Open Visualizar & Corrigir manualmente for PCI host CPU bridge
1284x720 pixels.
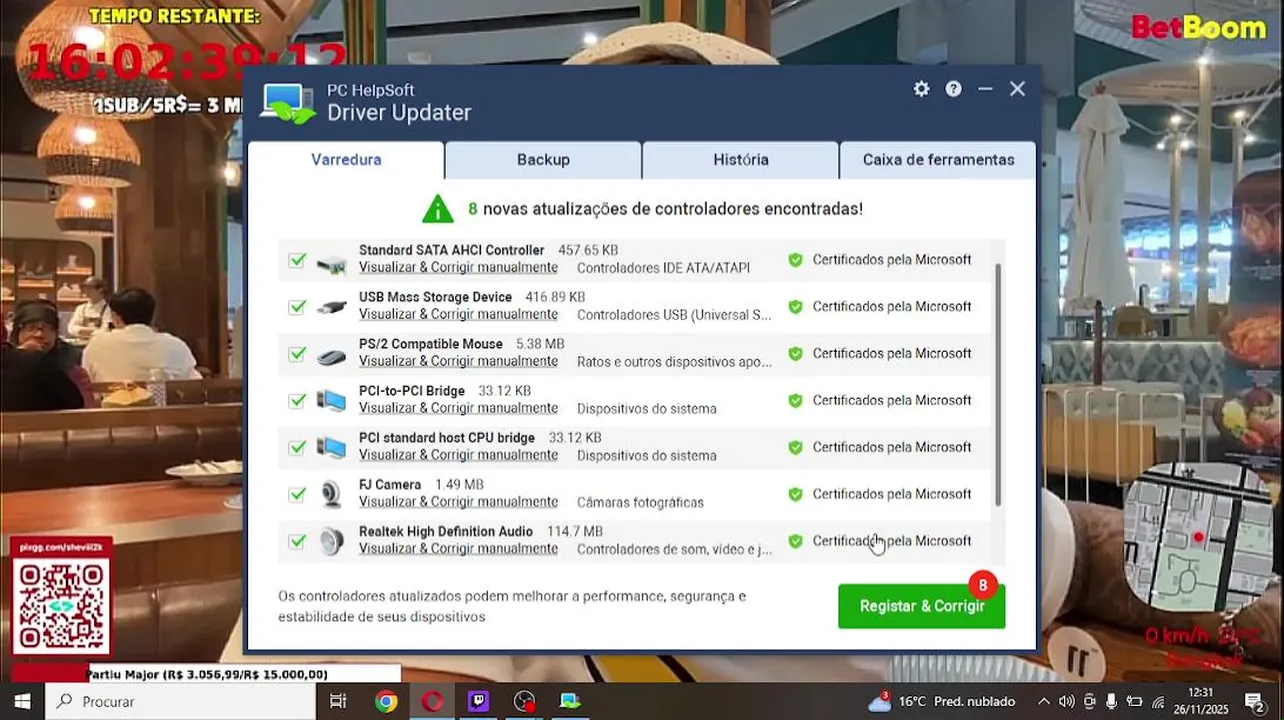[458, 456]
